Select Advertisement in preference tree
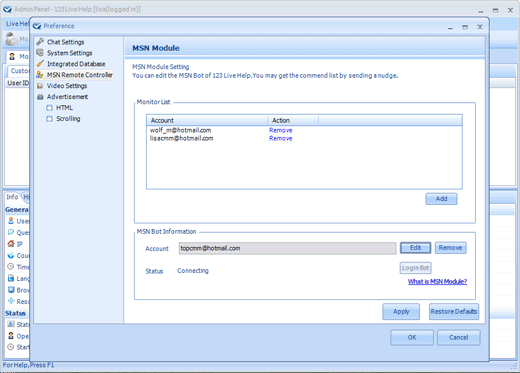The image size is (520, 373). [67, 97]
